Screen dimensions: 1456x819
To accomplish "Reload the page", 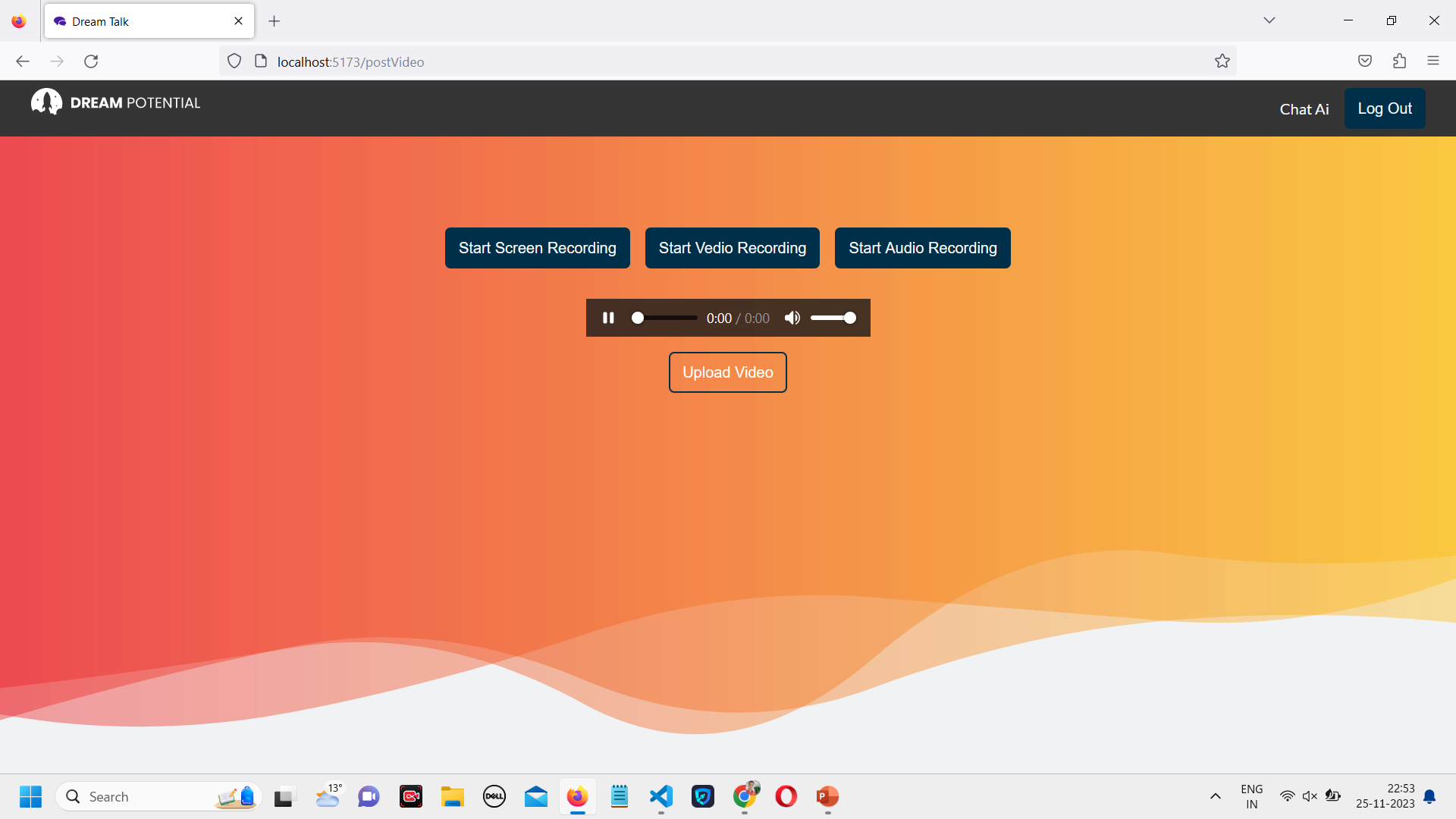I will click(91, 61).
